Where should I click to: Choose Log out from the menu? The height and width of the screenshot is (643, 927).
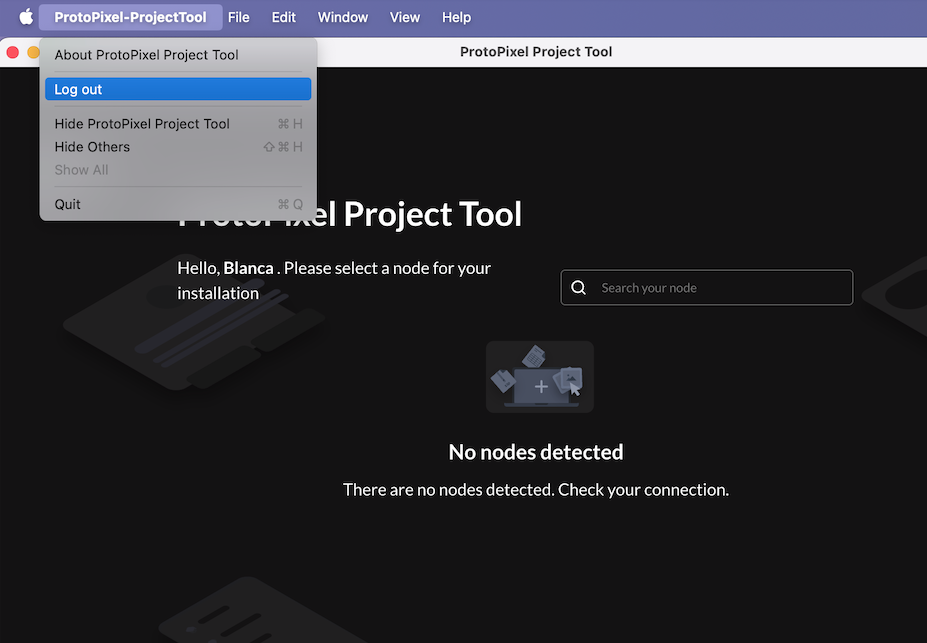178,89
